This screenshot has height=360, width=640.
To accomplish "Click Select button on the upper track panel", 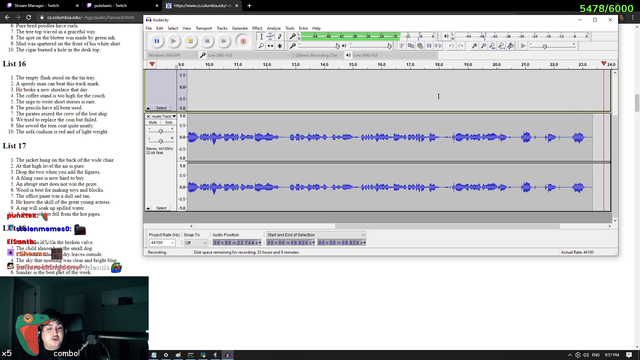I will [x=161, y=108].
